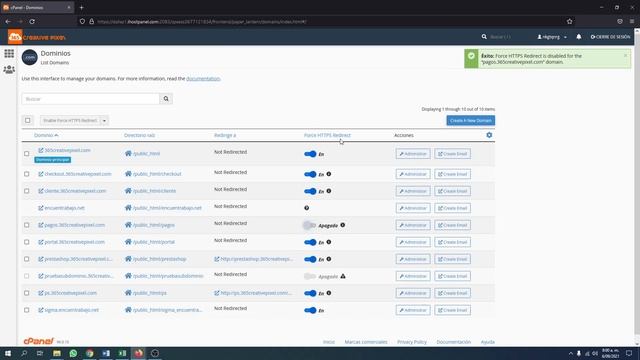The width and height of the screenshot is (640, 360).
Task: Open Firefox application menu icon
Action: click(632, 21)
